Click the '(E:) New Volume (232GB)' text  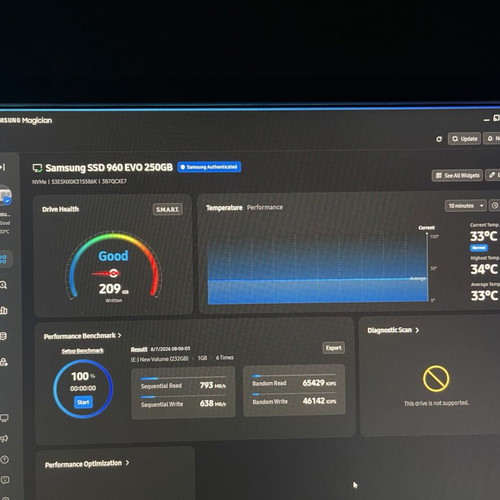pyautogui.click(x=159, y=359)
